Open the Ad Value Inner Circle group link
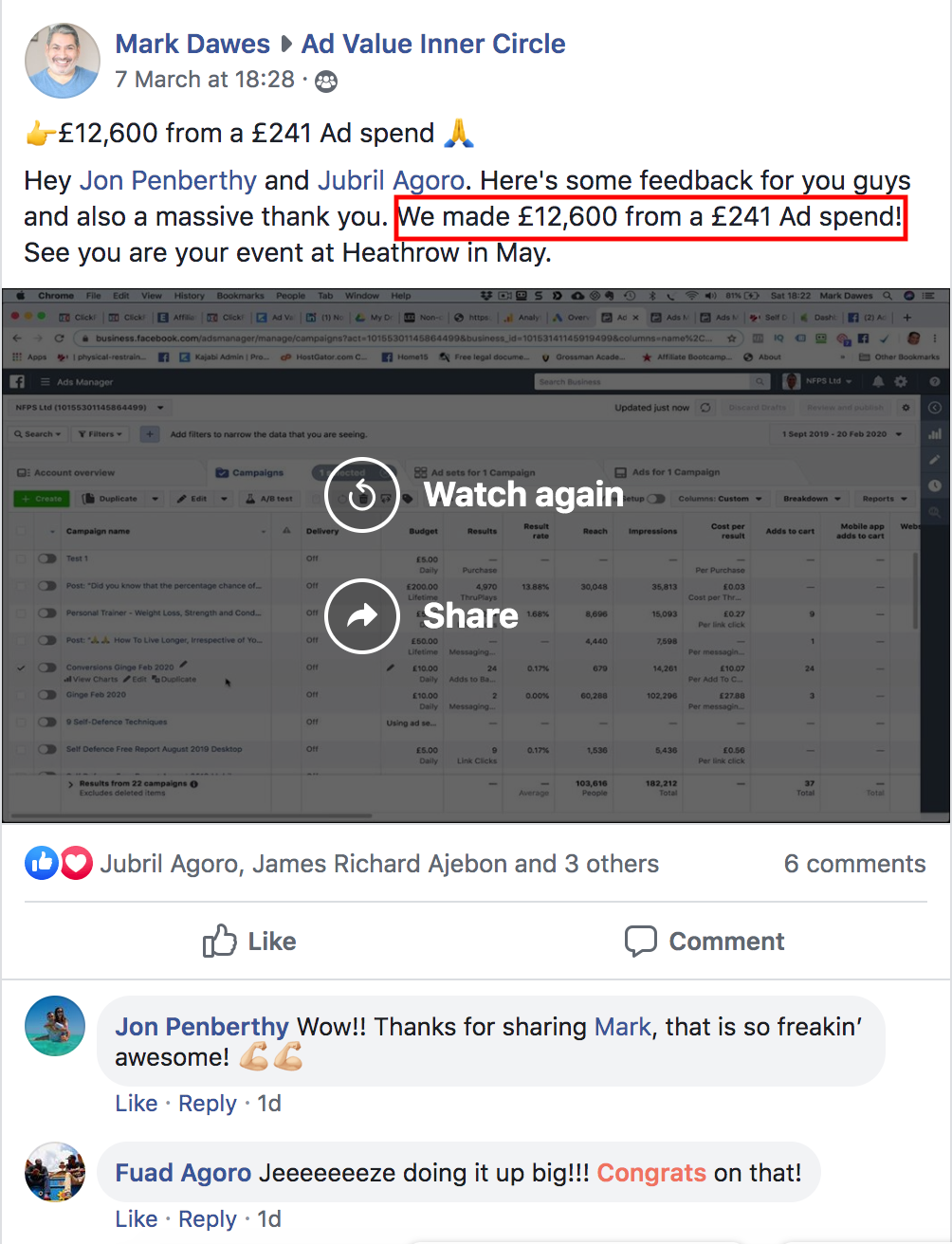The image size is (952, 1244). tap(433, 44)
